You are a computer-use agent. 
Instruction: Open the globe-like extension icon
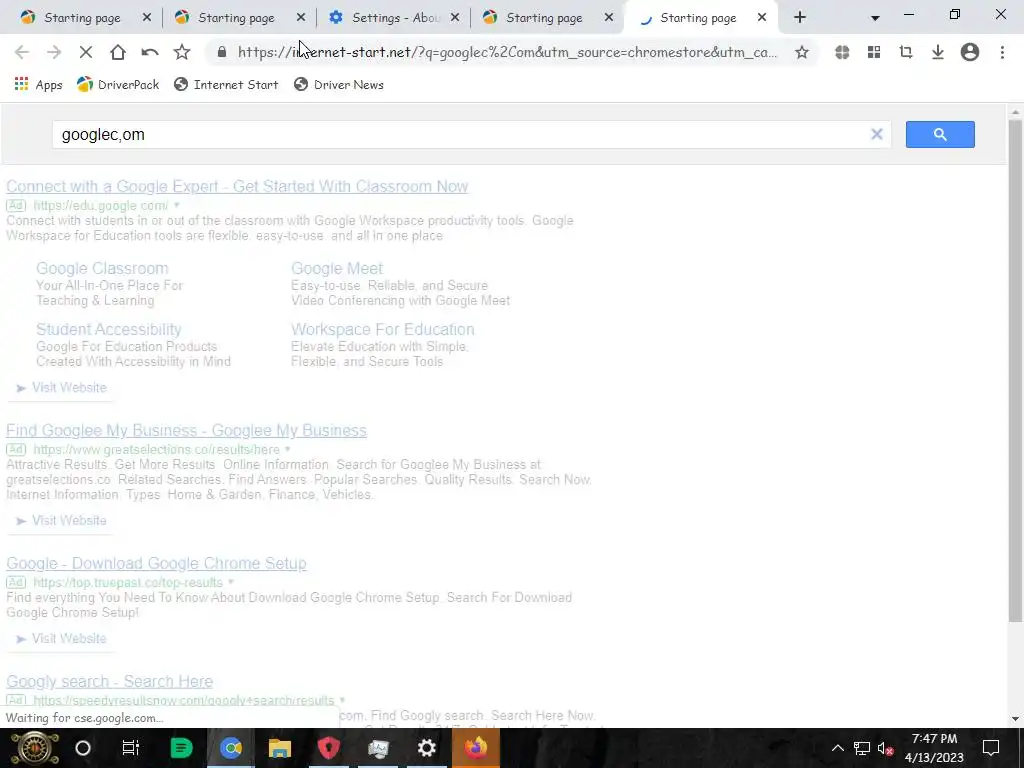pyautogui.click(x=842, y=52)
